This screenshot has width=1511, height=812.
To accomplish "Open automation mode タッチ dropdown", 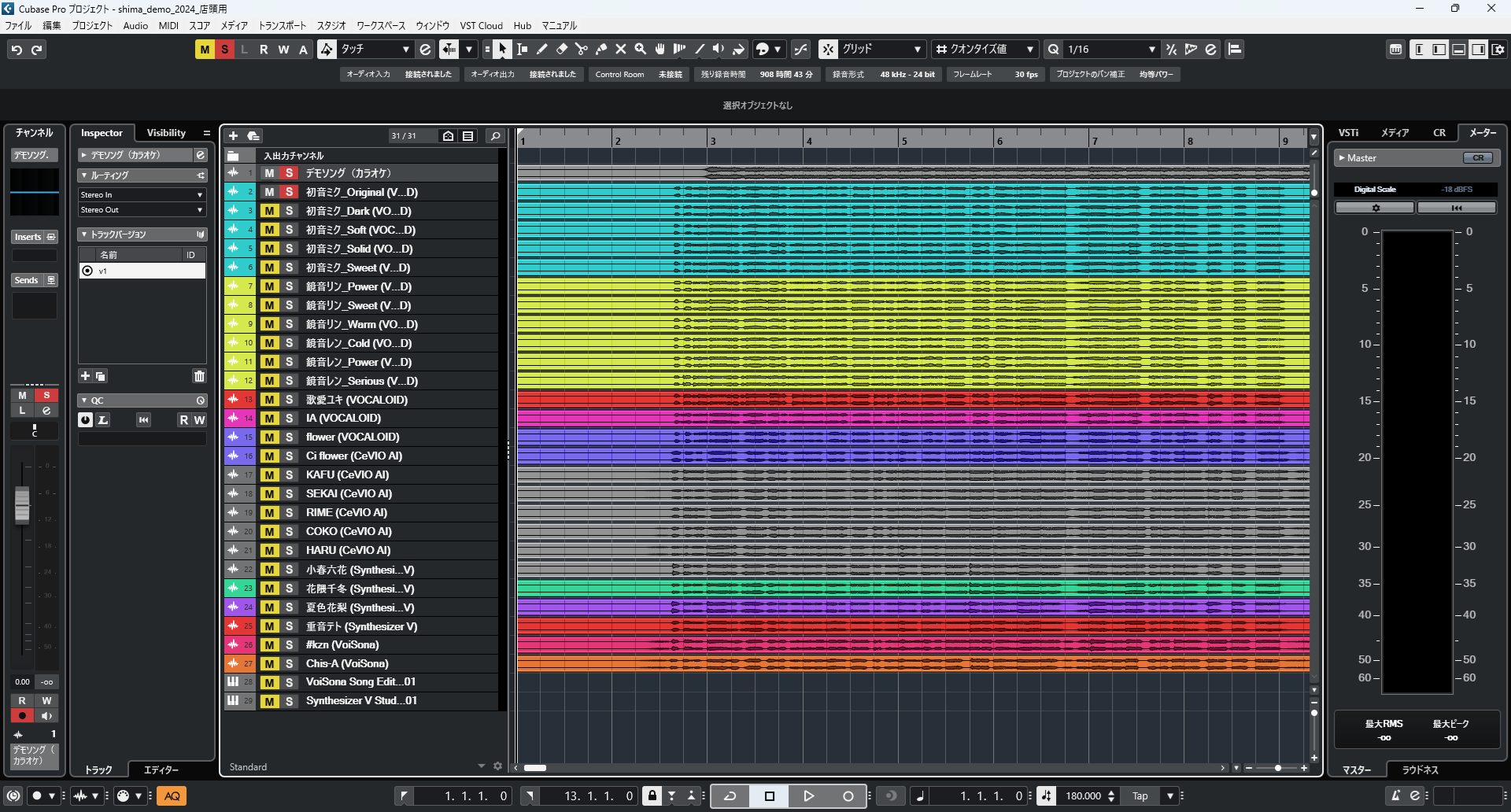I will point(375,49).
